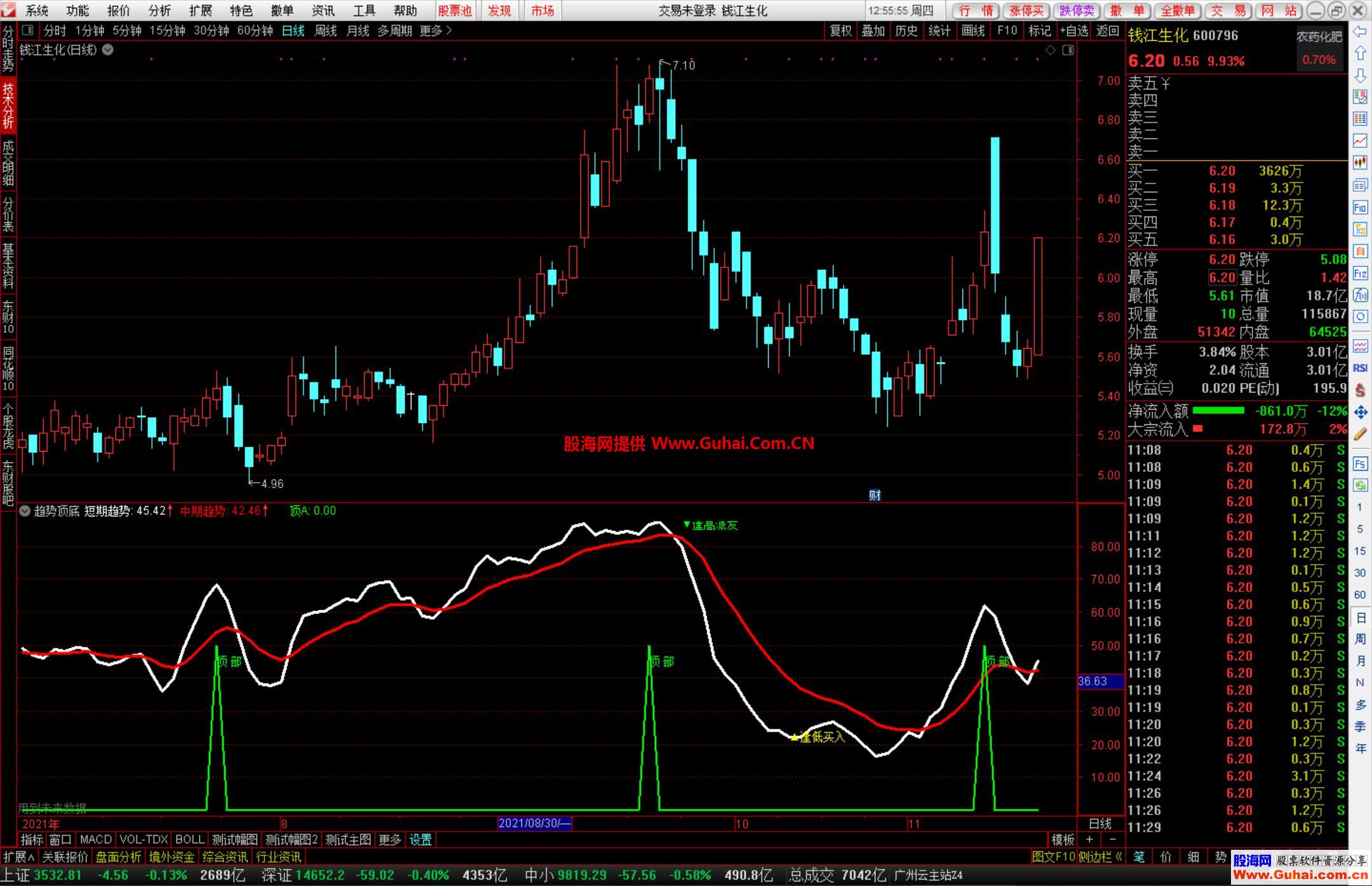
Task: Click the 跌停卖 button
Action: 1077,11
